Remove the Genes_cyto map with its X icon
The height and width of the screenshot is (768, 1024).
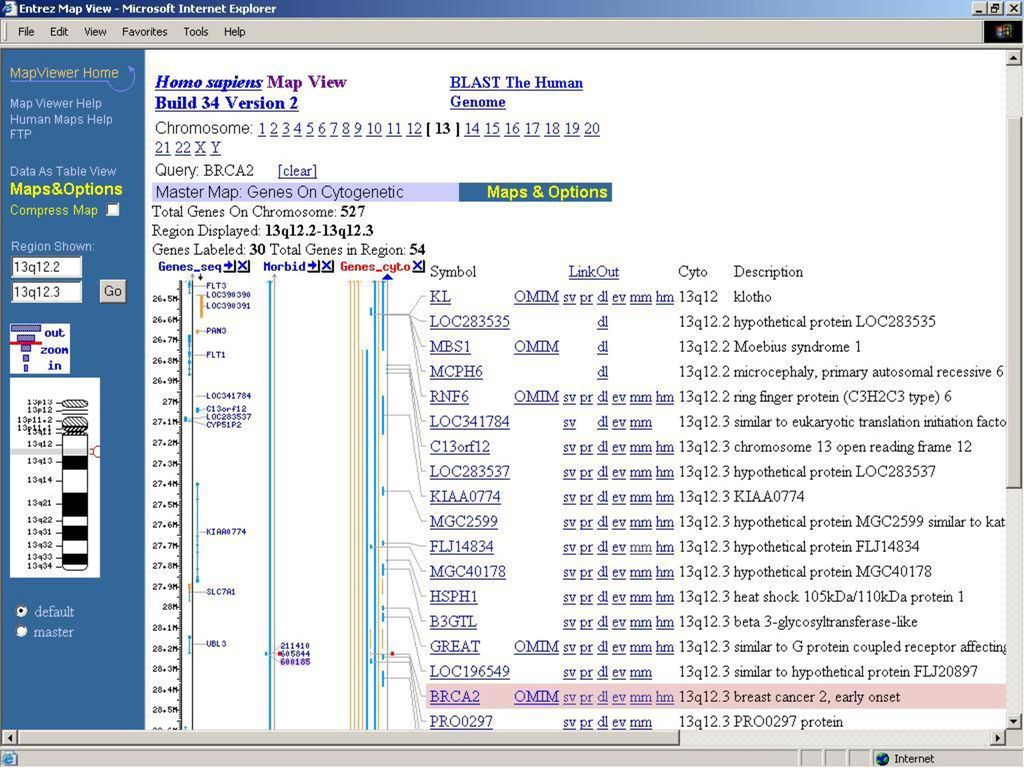click(x=418, y=266)
